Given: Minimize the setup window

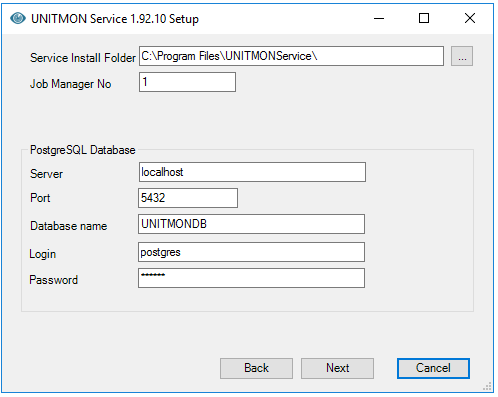Looking at the screenshot, I should (379, 18).
